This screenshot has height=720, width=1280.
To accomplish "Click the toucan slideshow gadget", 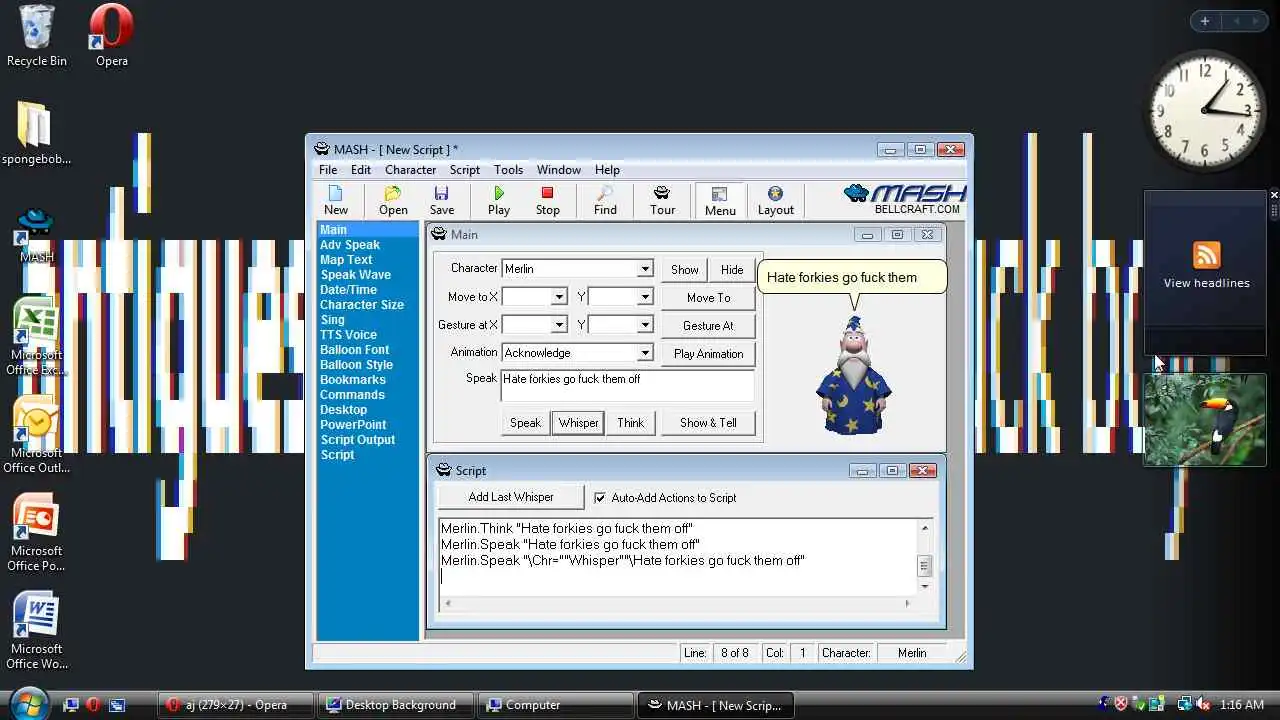I will click(1205, 420).
